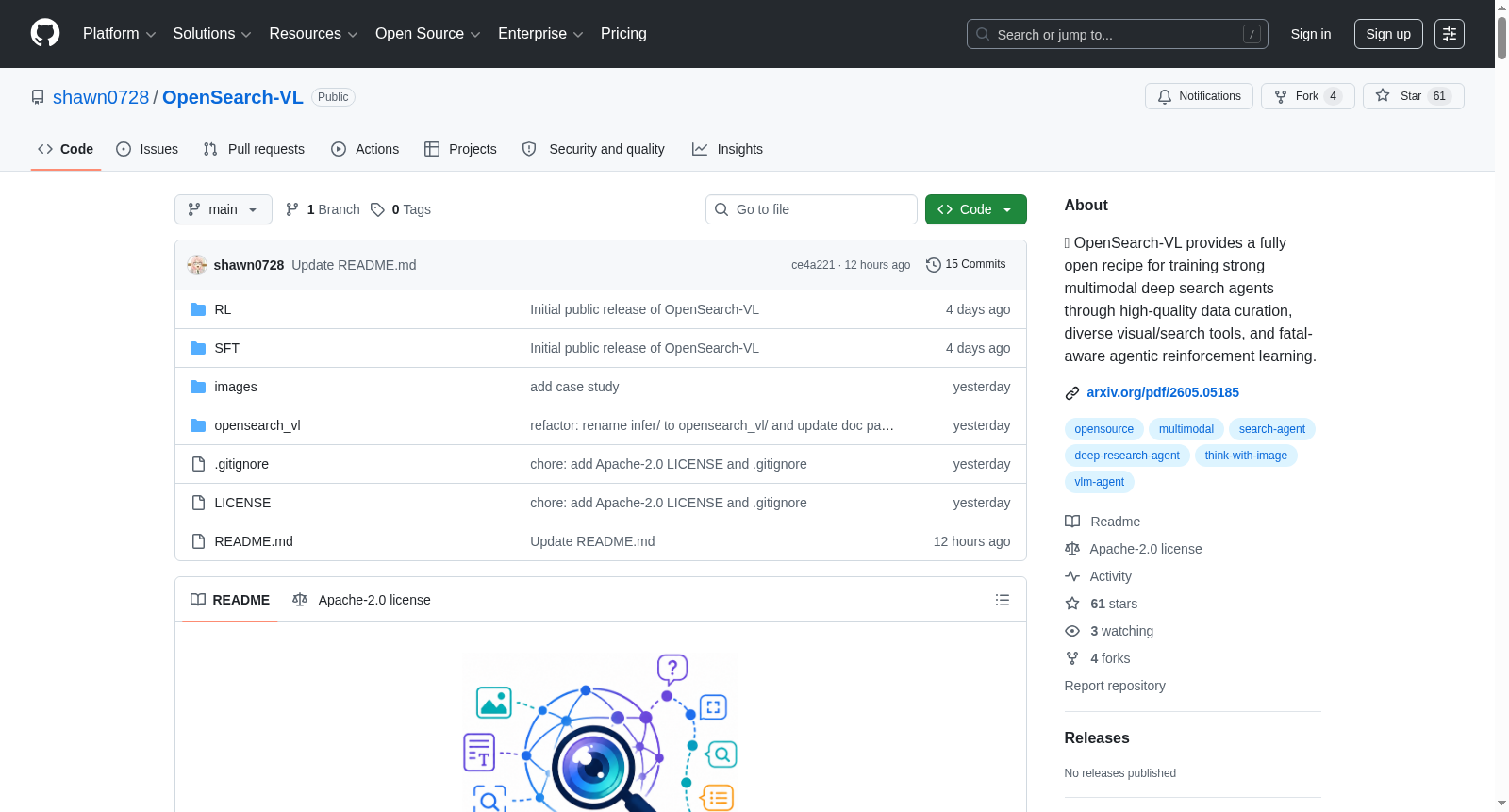Click the LICENSE file icon
Image resolution: width=1509 pixels, height=812 pixels.
(x=198, y=503)
